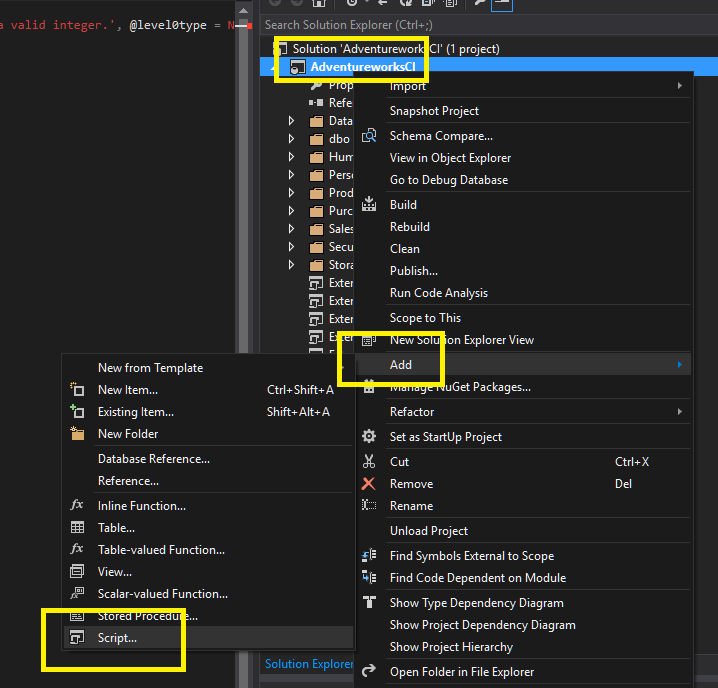Click the AdventureworksCI project icon
Screen dimensions: 718x688
(298, 67)
